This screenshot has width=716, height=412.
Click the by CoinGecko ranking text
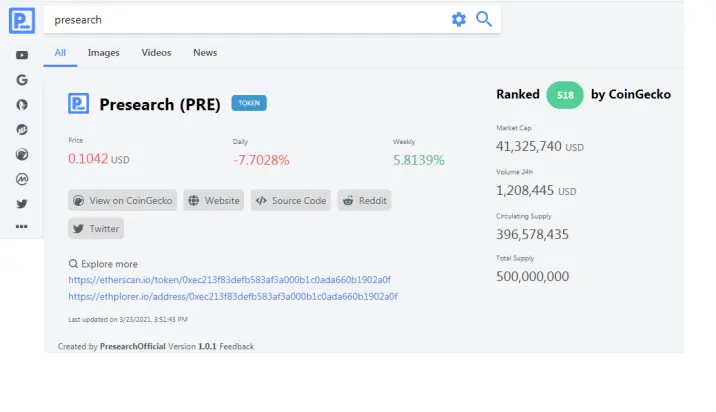631,95
